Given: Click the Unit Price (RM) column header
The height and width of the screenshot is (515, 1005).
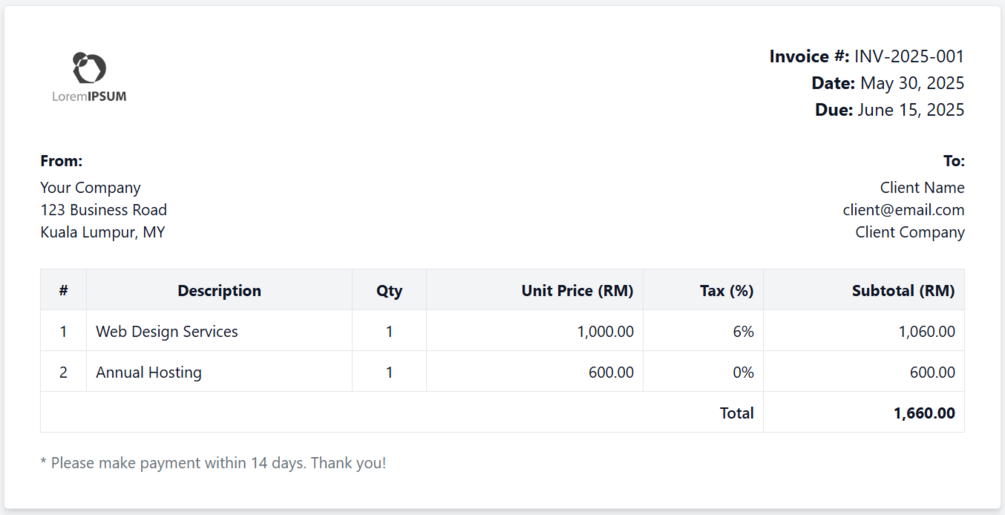Looking at the screenshot, I should pyautogui.click(x=577, y=291).
